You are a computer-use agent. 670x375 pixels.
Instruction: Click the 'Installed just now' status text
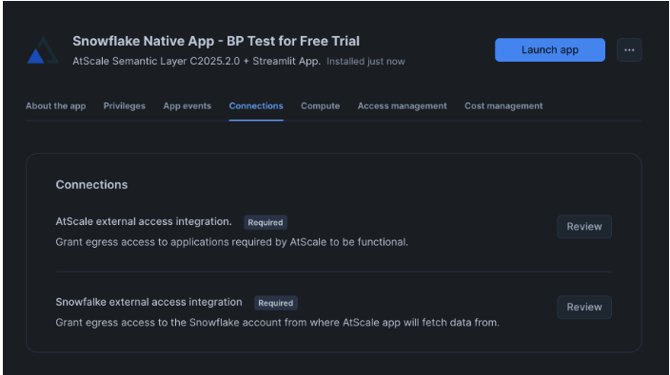(366, 62)
